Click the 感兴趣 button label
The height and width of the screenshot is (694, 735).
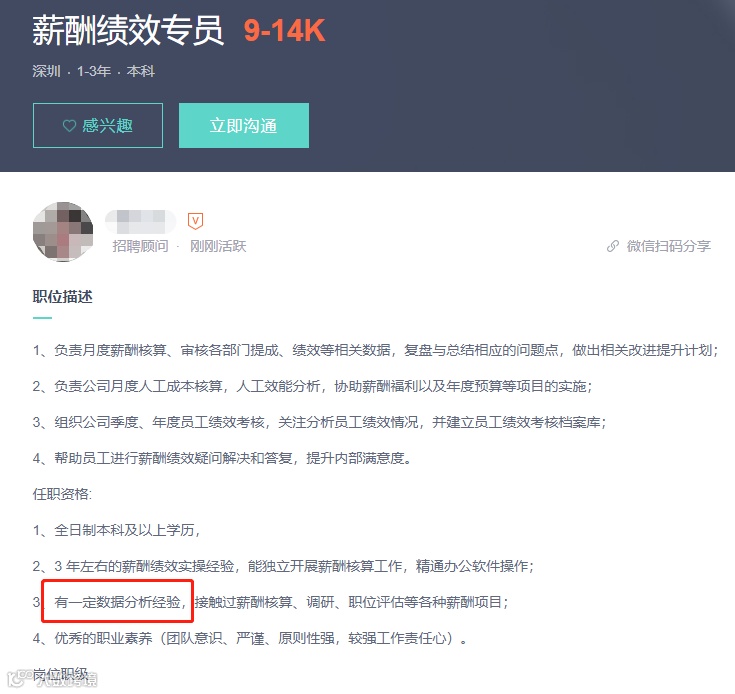click(x=108, y=126)
